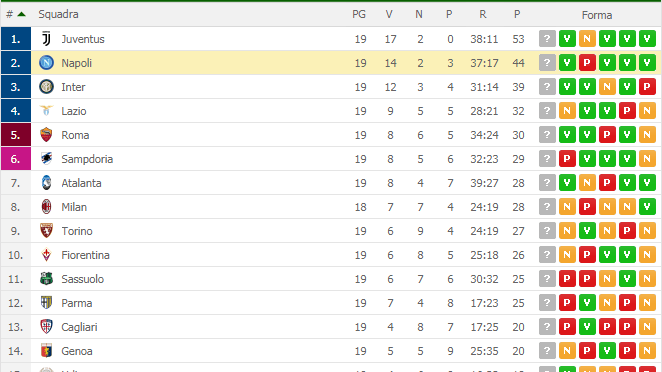
Task: Click Napoli's red P loss form badge
Action: [587, 63]
